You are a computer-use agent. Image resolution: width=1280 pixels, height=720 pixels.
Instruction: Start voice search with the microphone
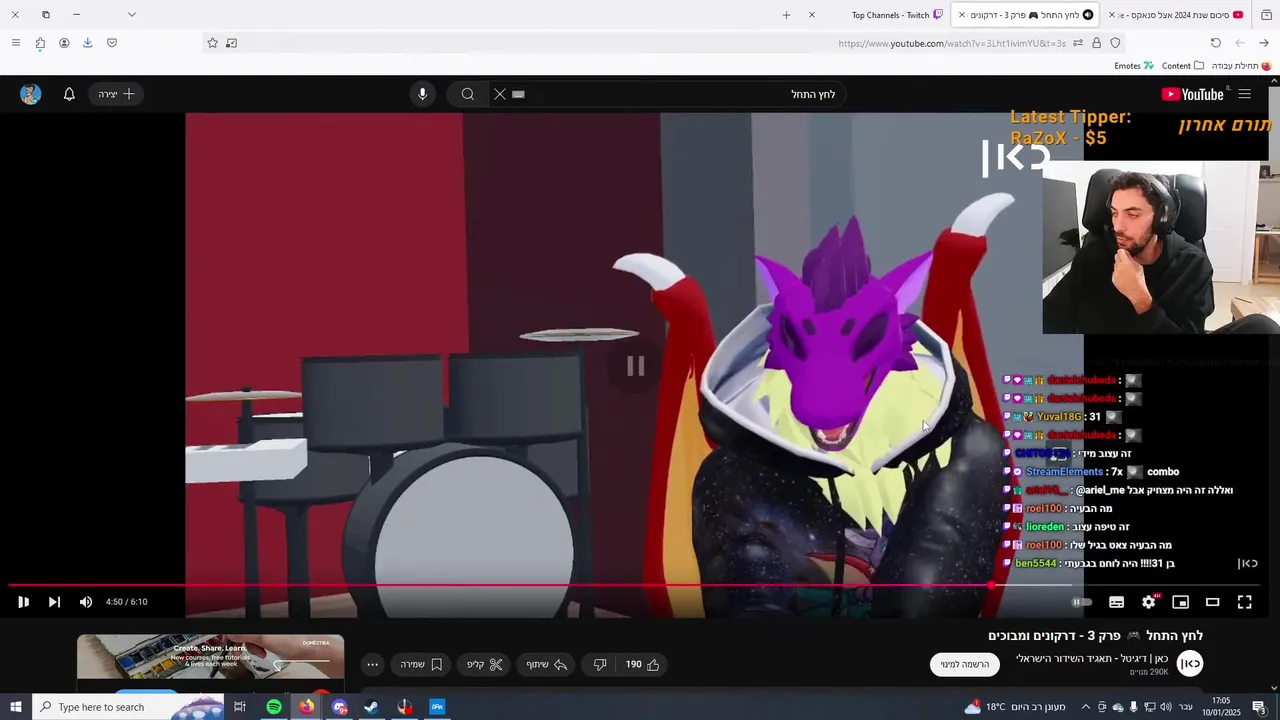(422, 94)
